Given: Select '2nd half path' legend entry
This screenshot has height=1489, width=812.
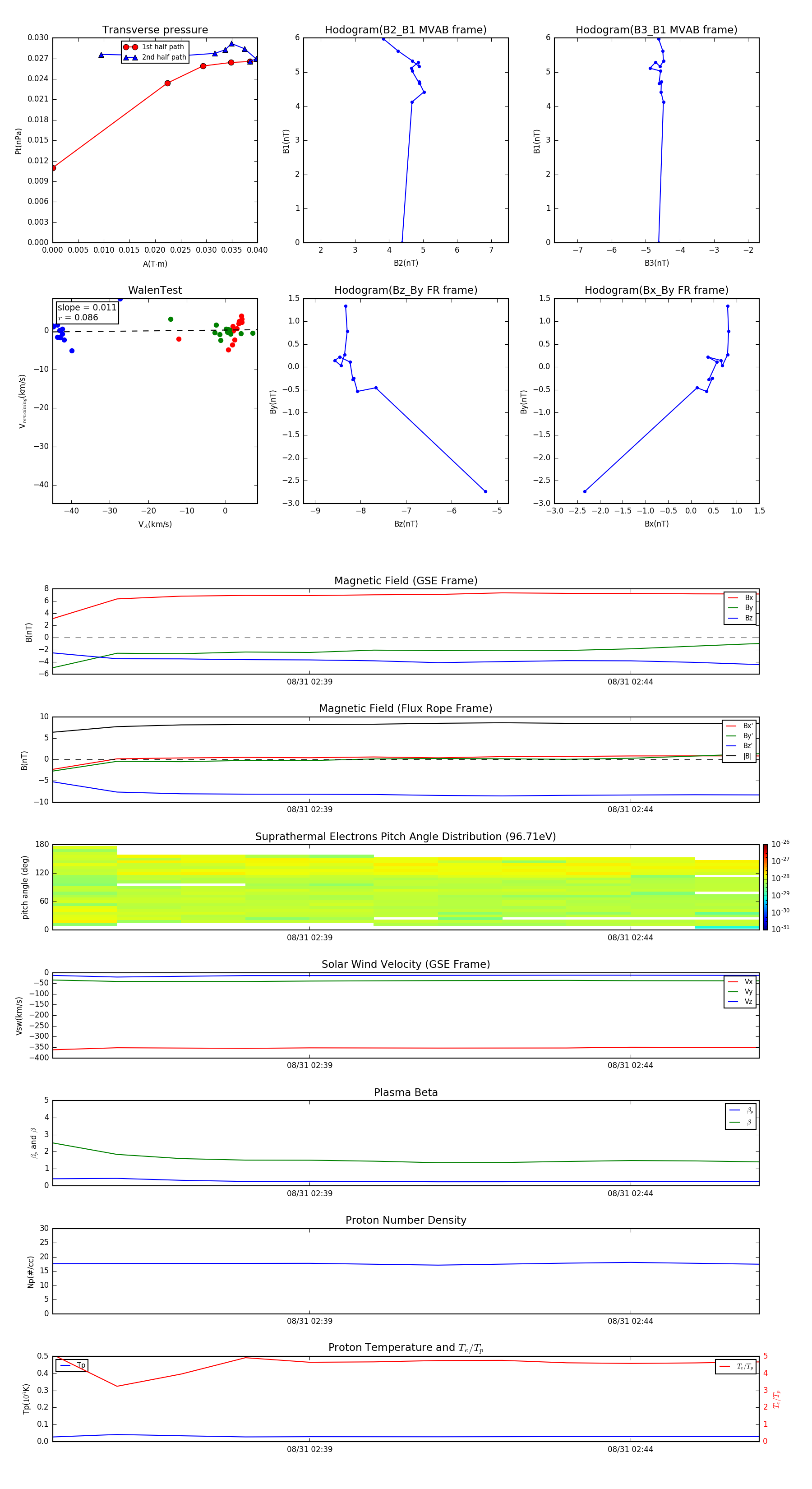Looking at the screenshot, I should [x=155, y=57].
